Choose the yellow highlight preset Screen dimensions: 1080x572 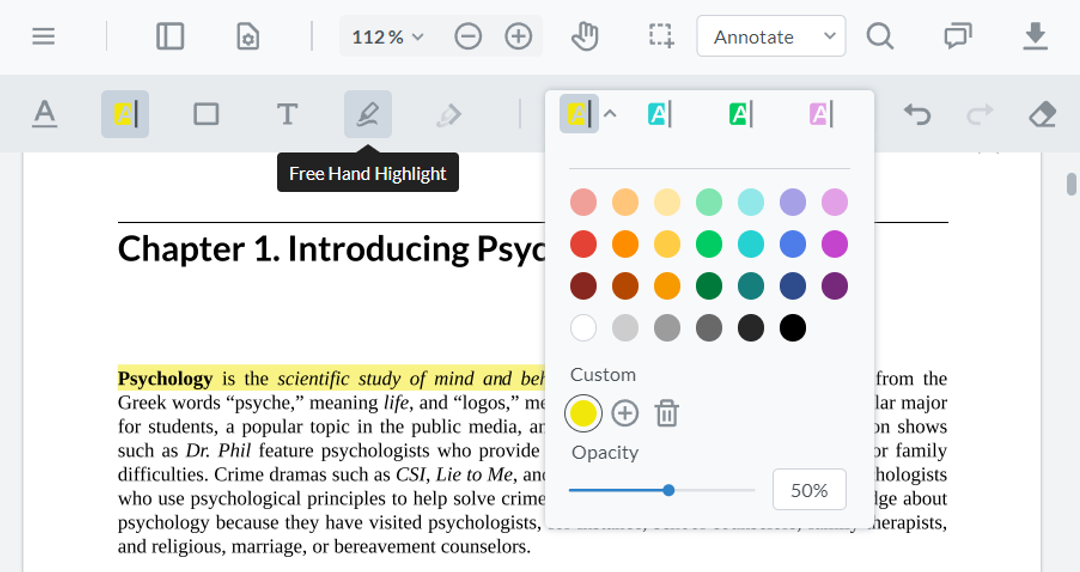click(x=579, y=114)
